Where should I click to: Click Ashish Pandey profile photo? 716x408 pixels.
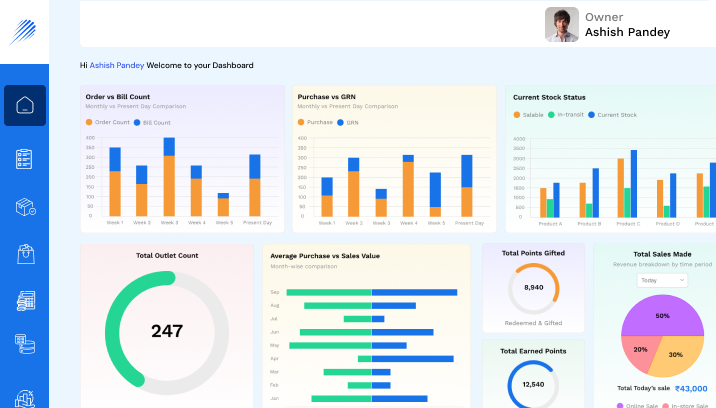tap(562, 24)
